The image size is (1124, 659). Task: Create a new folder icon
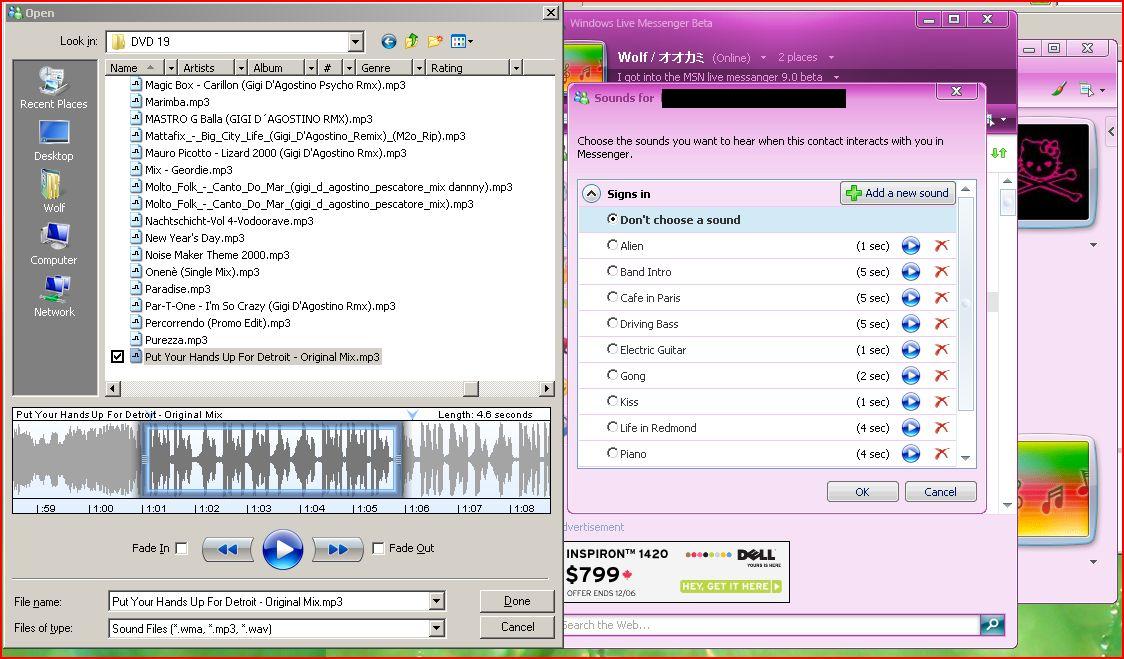point(434,42)
